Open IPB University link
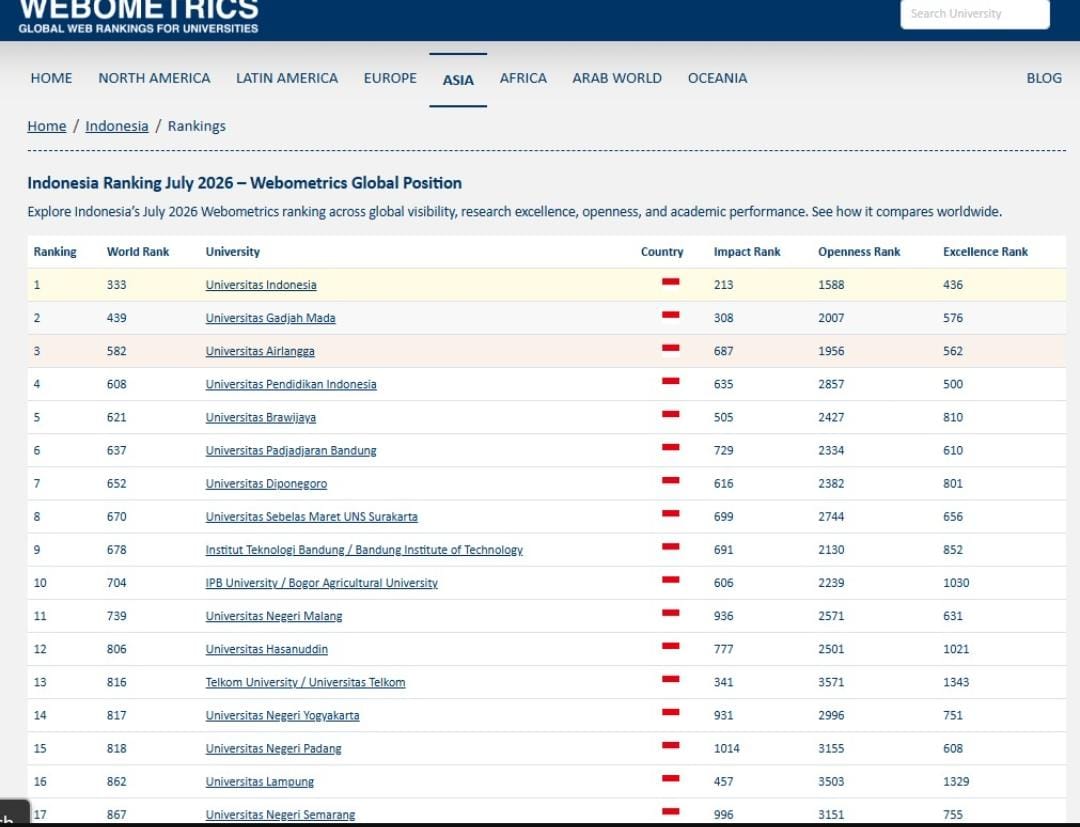Image resolution: width=1080 pixels, height=827 pixels. [x=321, y=583]
